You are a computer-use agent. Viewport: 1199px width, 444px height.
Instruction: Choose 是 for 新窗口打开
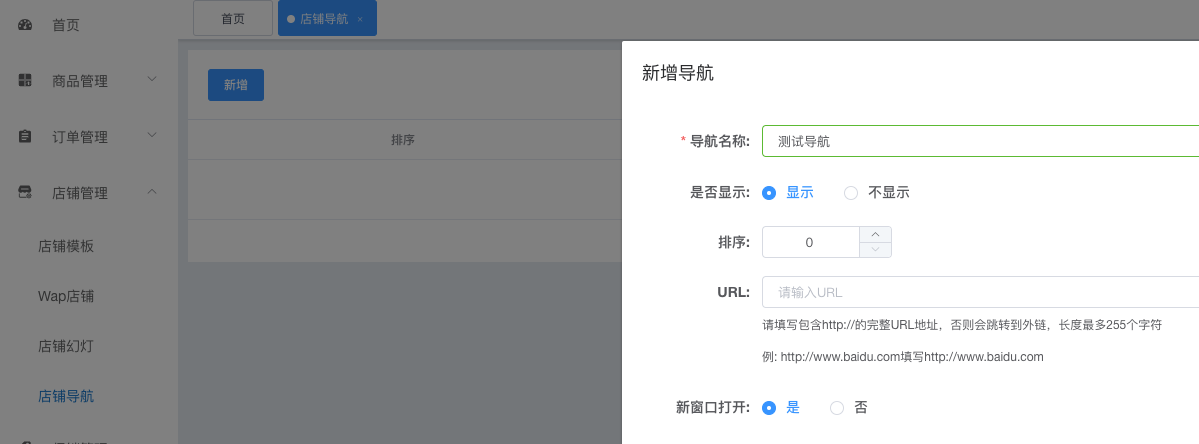click(781, 408)
